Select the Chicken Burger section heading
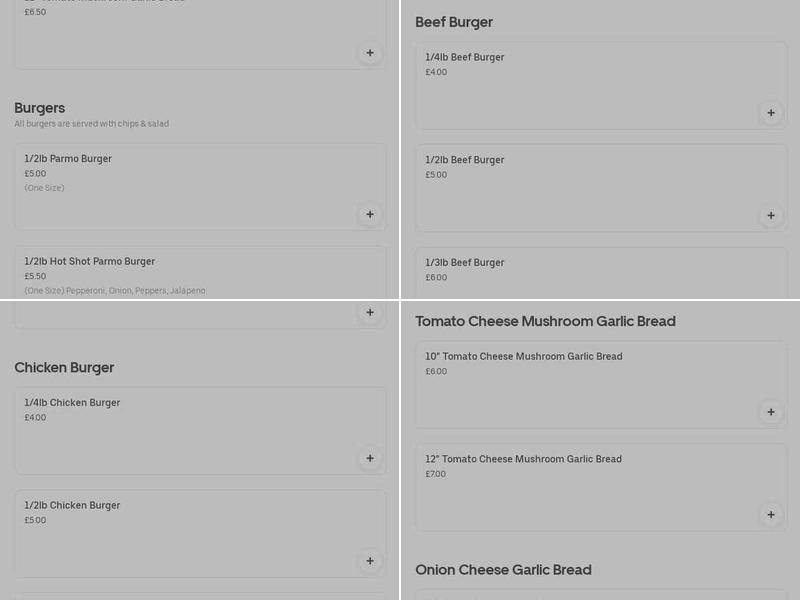 coord(63,367)
